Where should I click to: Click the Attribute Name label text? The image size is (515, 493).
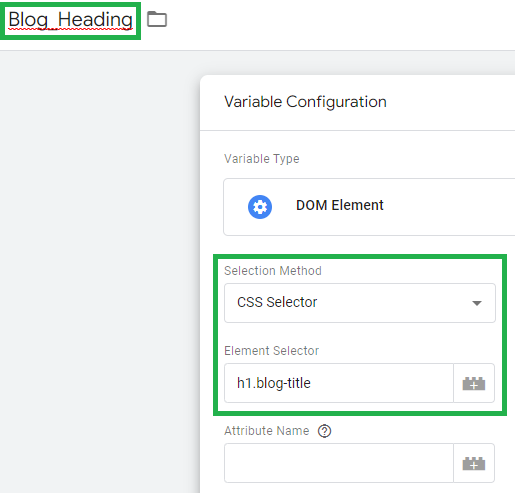(267, 431)
